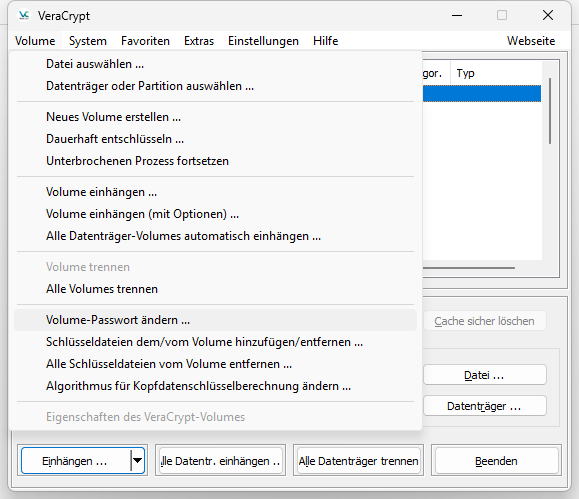
Task: Click the 'Datenträger ...' button
Action: tap(484, 406)
